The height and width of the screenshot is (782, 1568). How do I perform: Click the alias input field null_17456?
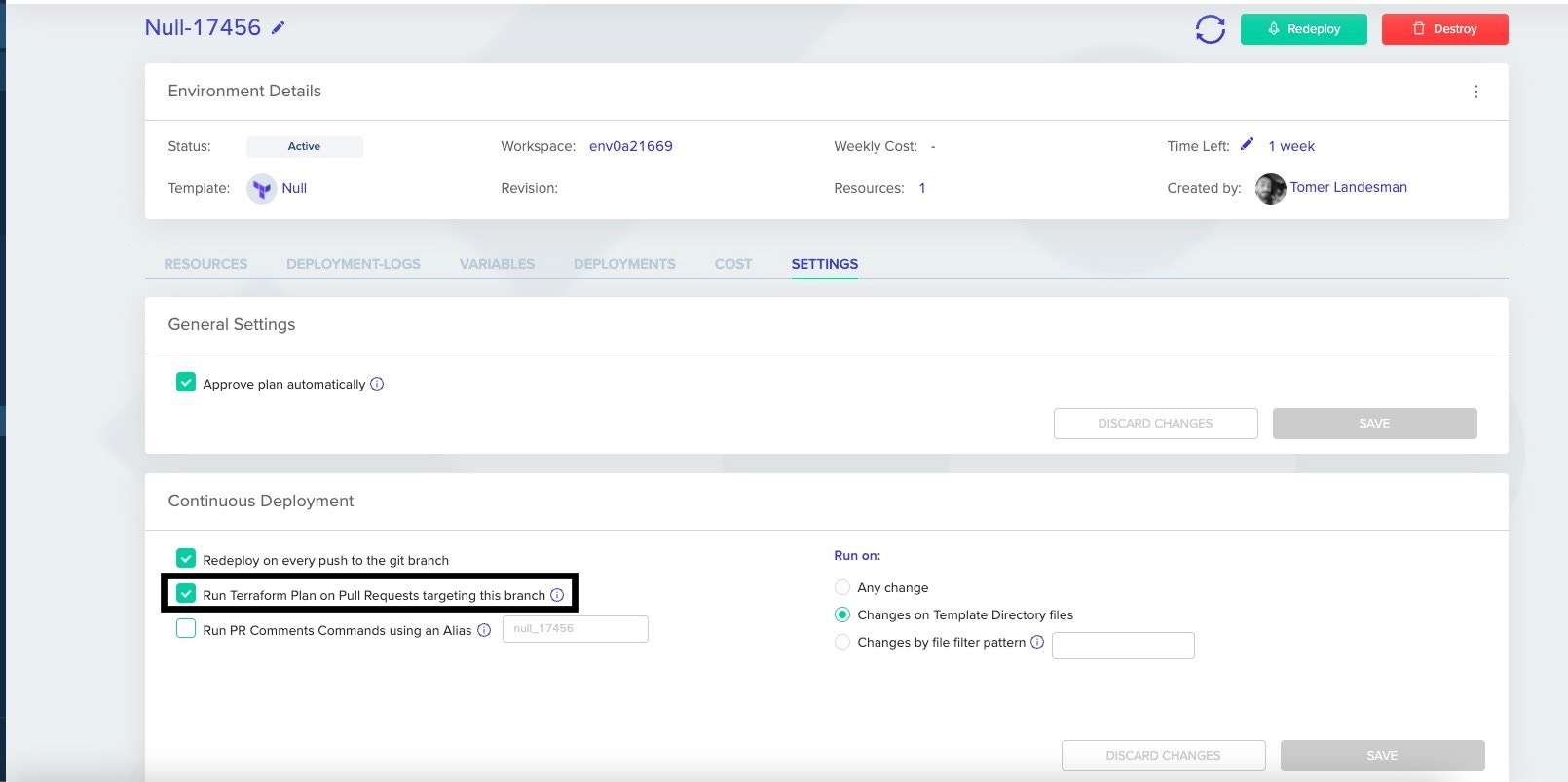click(576, 629)
